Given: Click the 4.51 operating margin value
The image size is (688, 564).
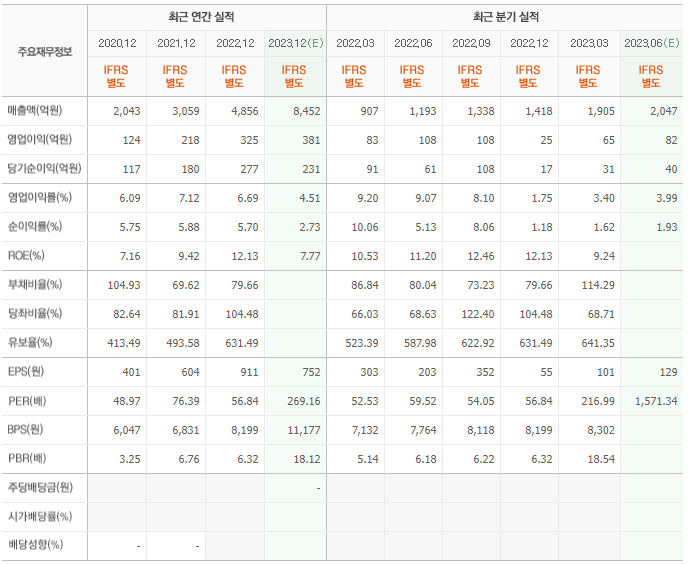Looking at the screenshot, I should pyautogui.click(x=310, y=198).
